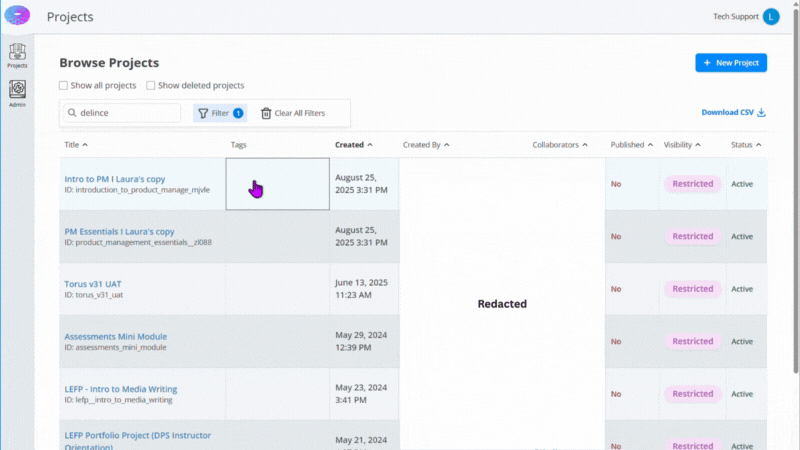Open LEFP - Intro to Media Writing project
800x450 pixels.
(120, 389)
